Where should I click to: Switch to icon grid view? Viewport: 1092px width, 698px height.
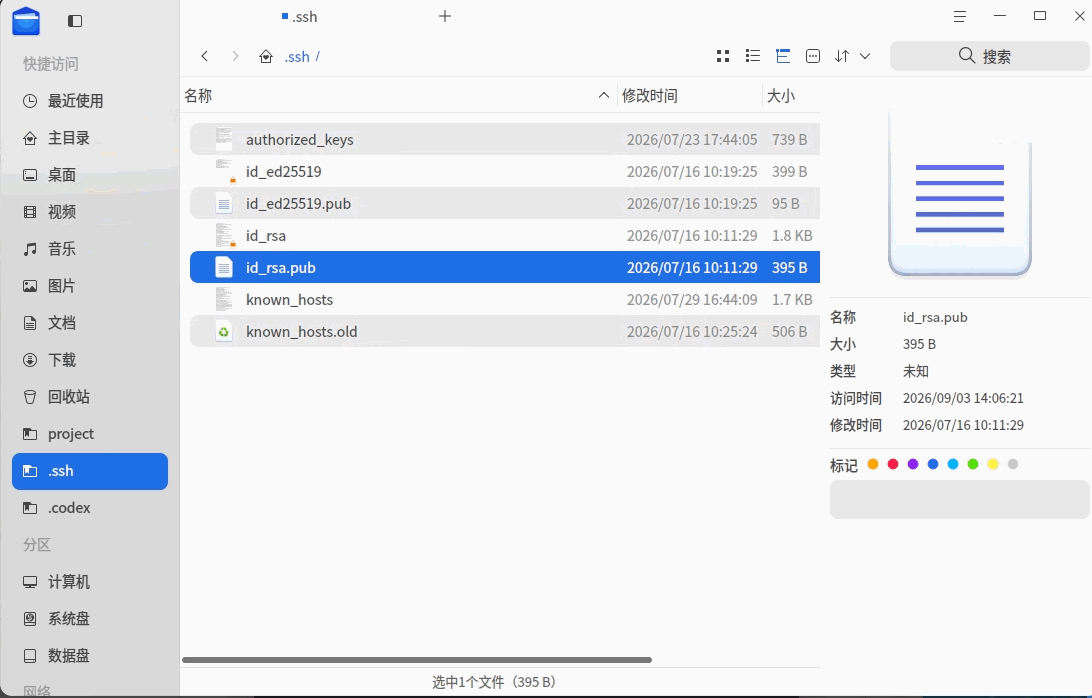point(723,56)
